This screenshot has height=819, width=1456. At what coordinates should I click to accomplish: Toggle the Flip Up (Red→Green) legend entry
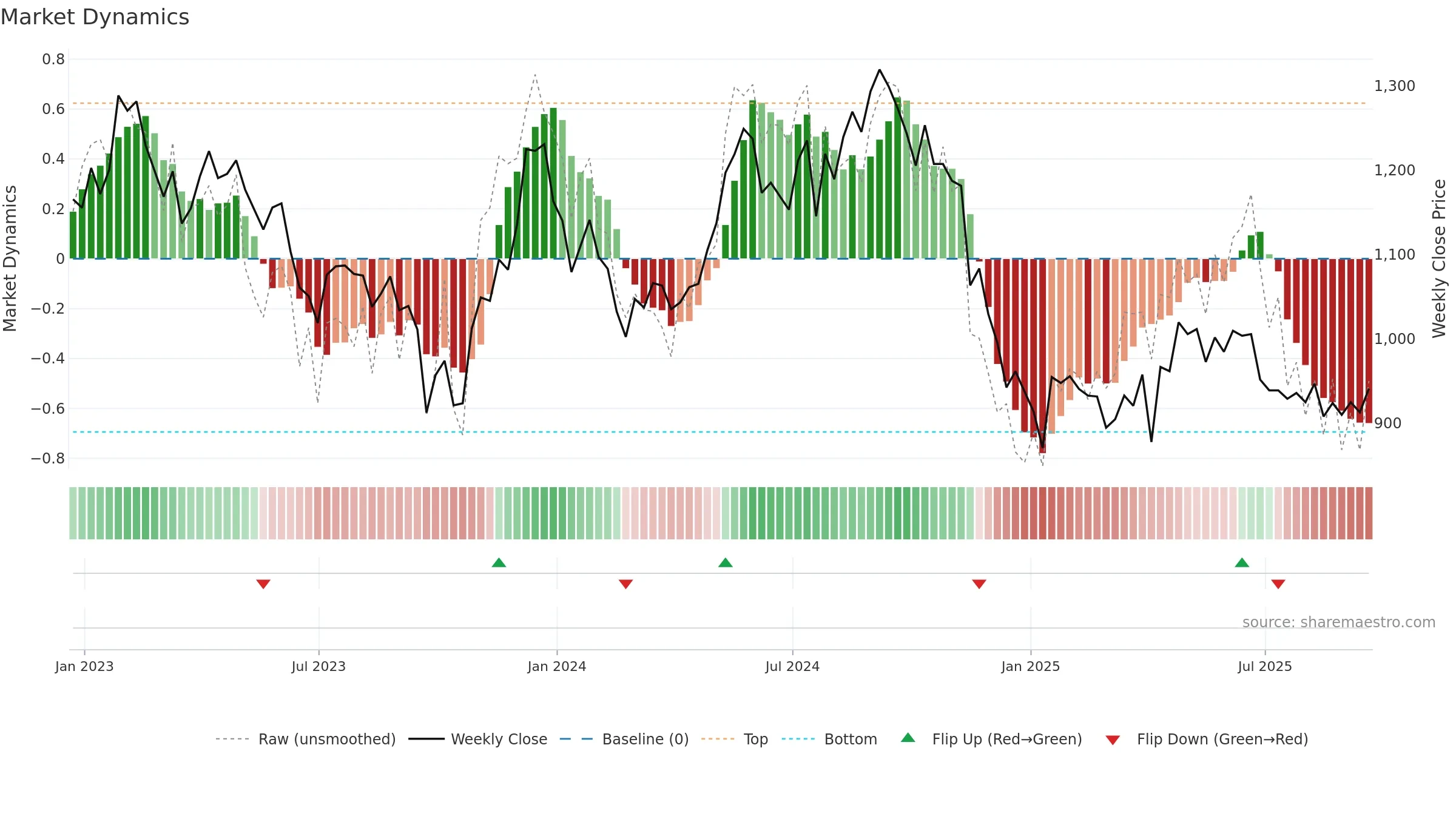[991, 739]
